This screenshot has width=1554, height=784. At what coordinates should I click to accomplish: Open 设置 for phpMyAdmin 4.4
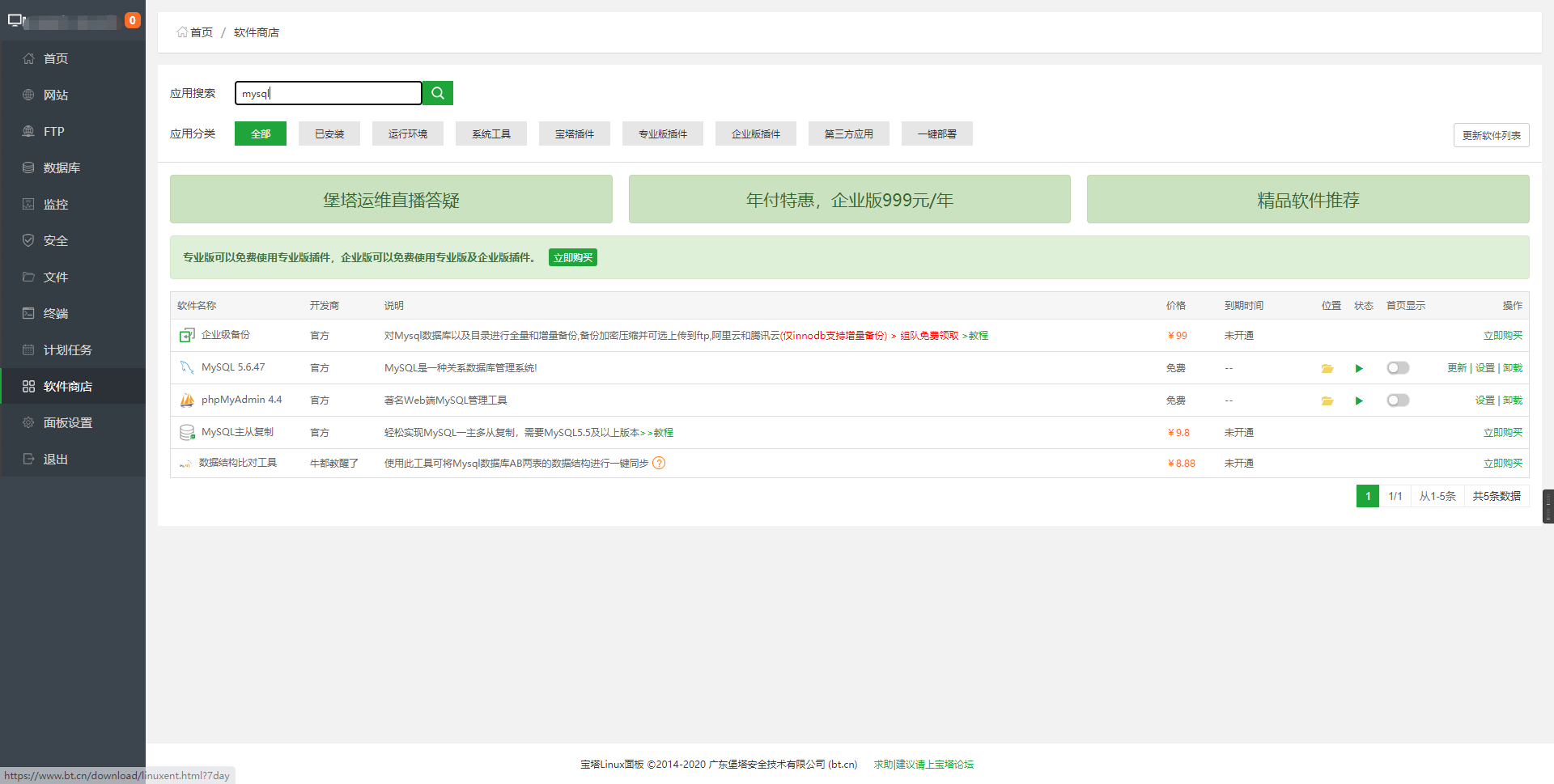tap(1485, 400)
